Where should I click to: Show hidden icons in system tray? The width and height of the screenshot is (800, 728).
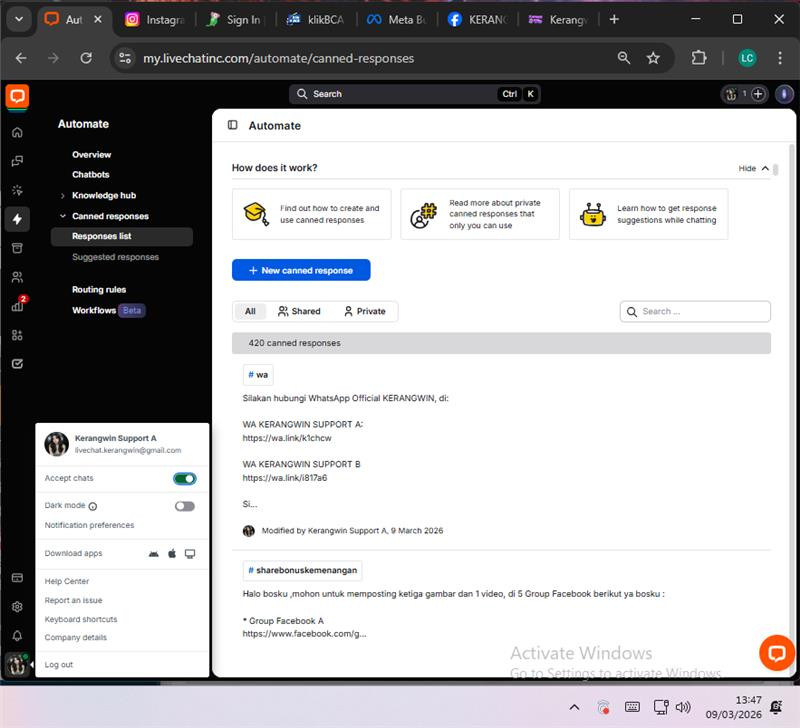pyautogui.click(x=574, y=707)
